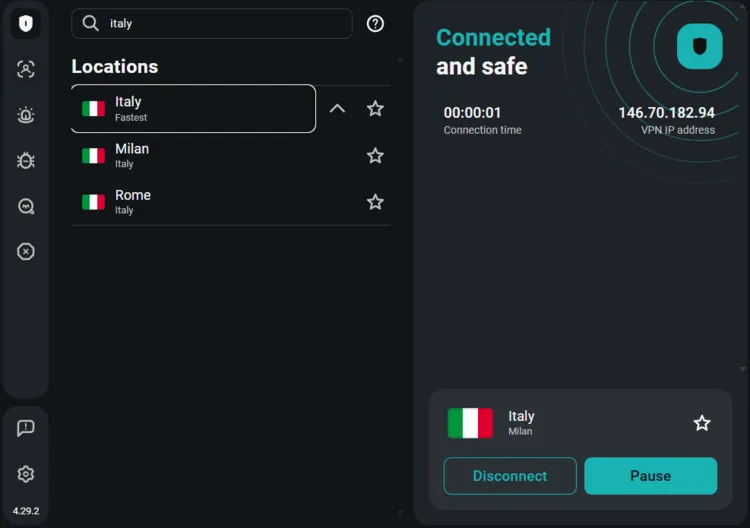The width and height of the screenshot is (750, 528).
Task: Click the magnifier icon in search box
Action: point(90,23)
